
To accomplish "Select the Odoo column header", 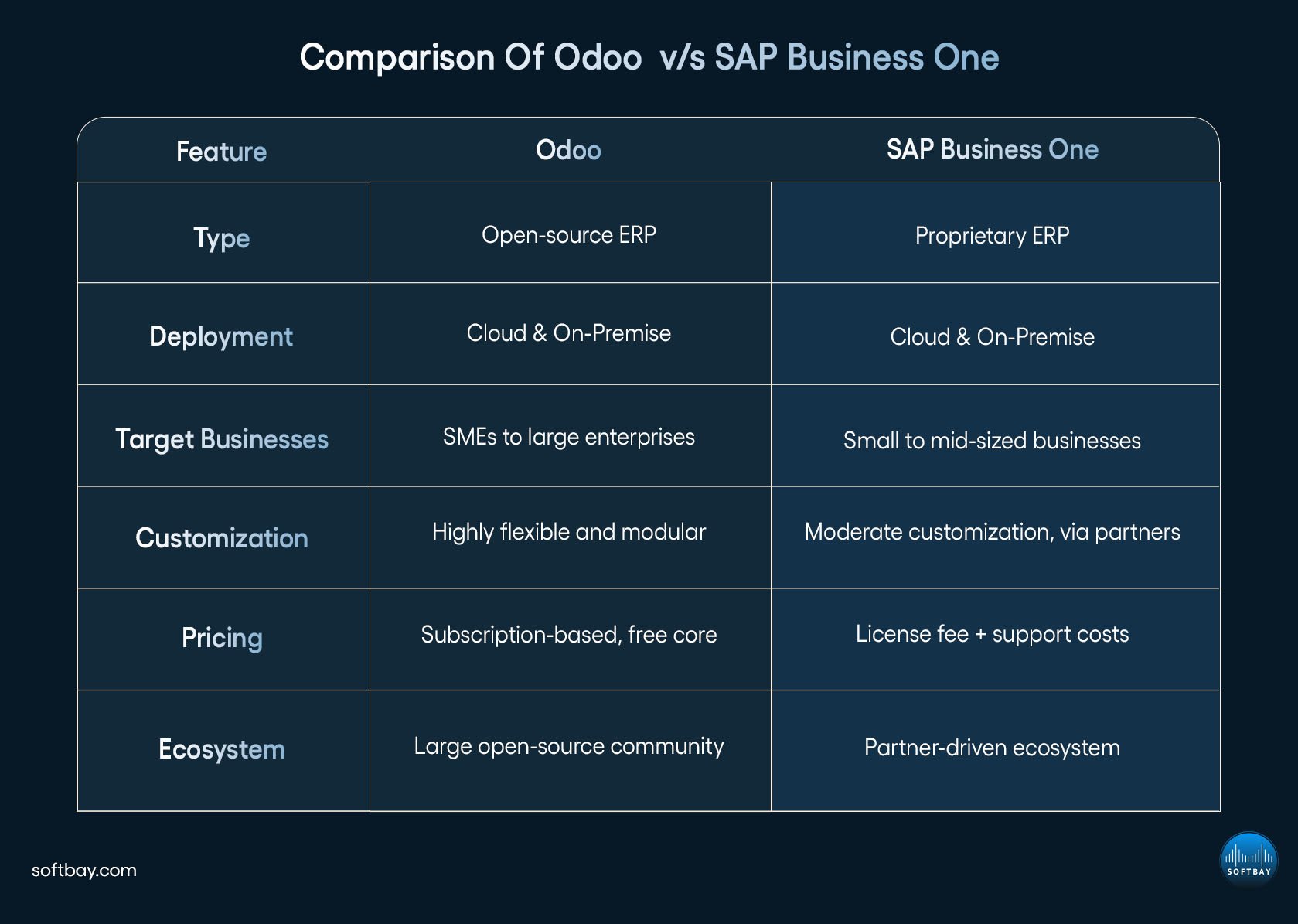I will click(x=568, y=150).
